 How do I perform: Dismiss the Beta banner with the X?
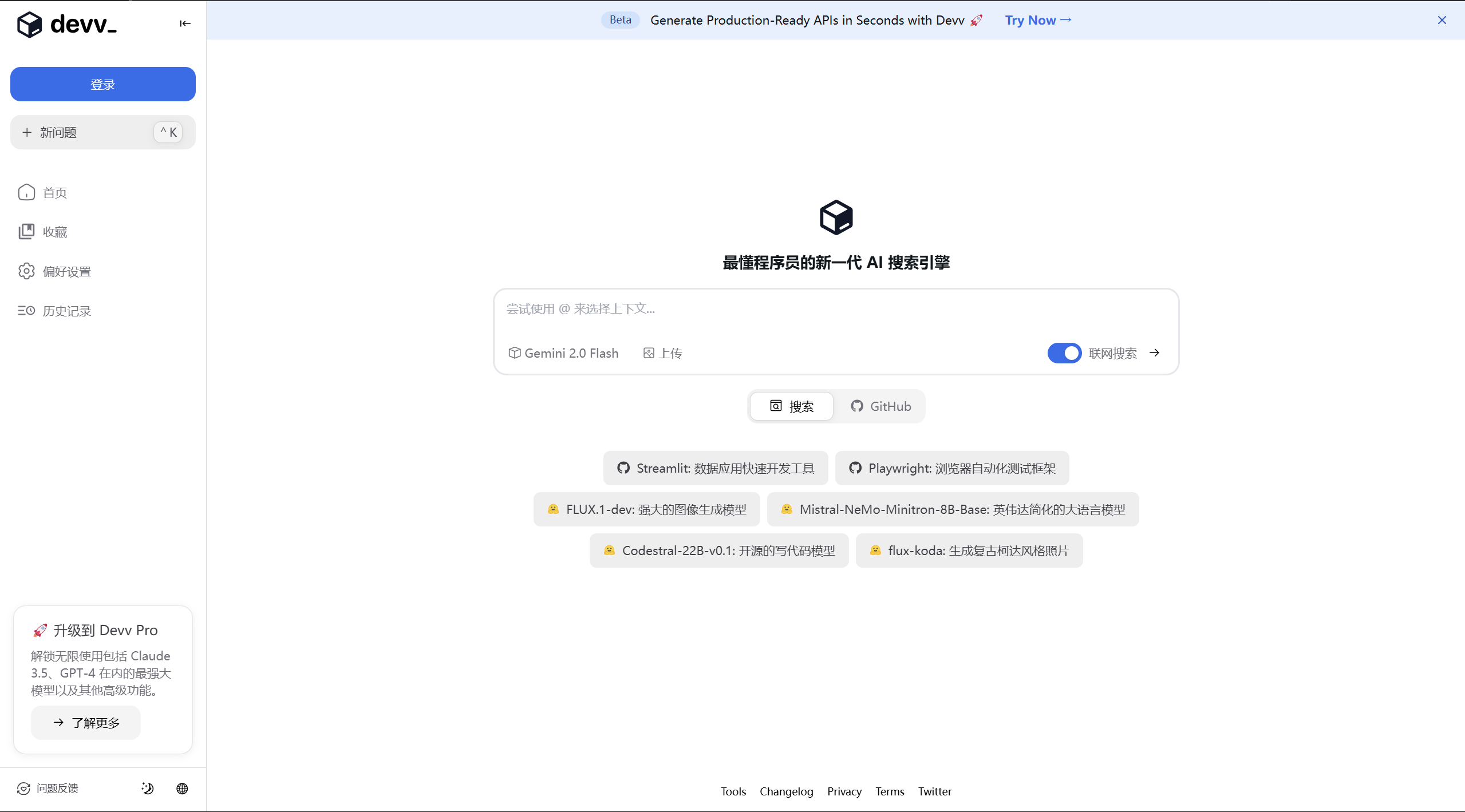pyautogui.click(x=1442, y=20)
